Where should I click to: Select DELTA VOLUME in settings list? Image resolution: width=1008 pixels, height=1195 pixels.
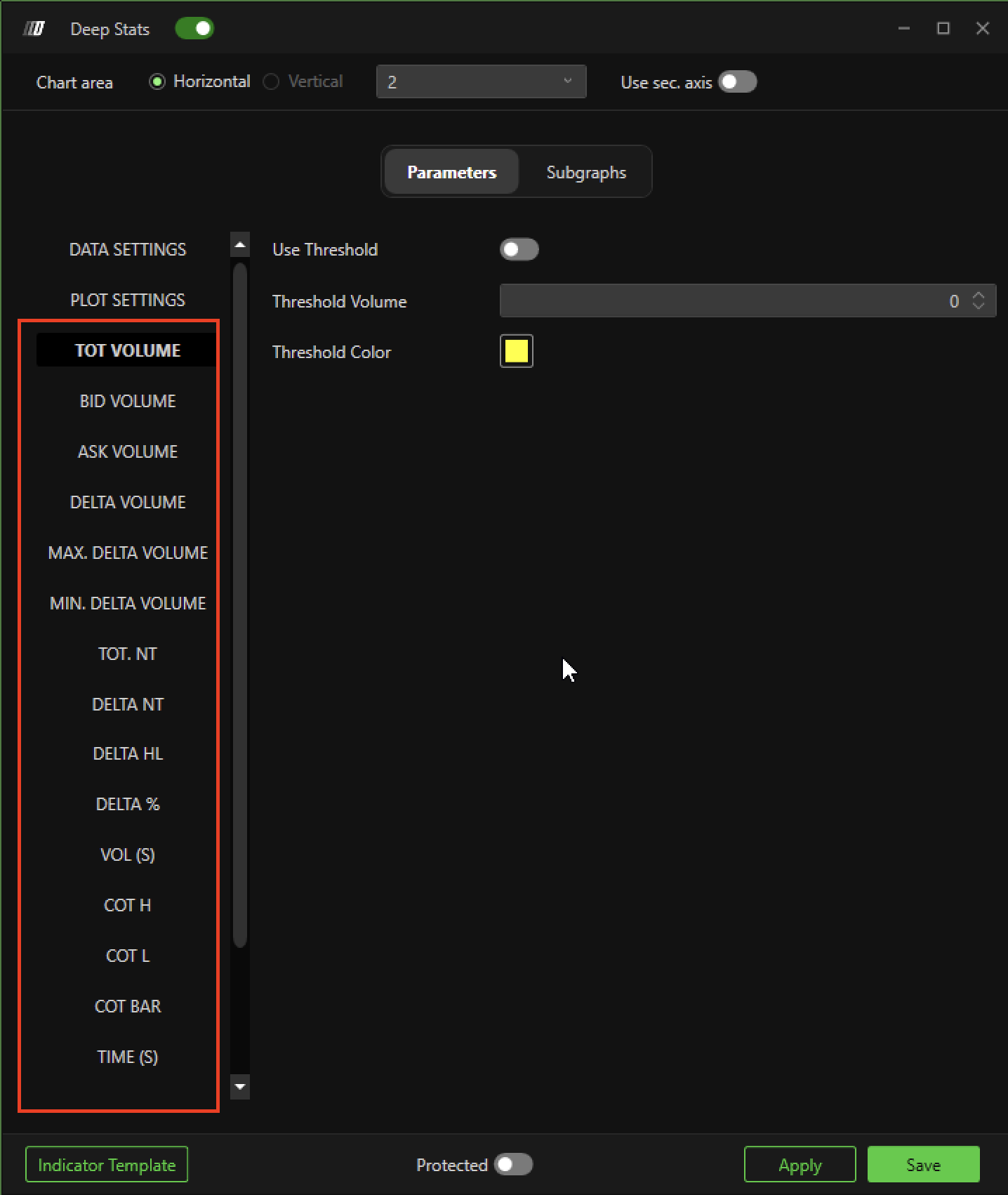pos(128,503)
